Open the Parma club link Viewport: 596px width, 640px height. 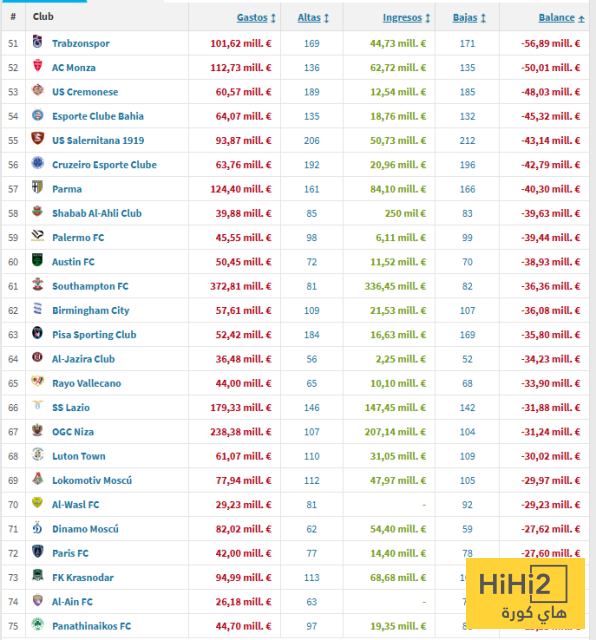click(x=67, y=189)
